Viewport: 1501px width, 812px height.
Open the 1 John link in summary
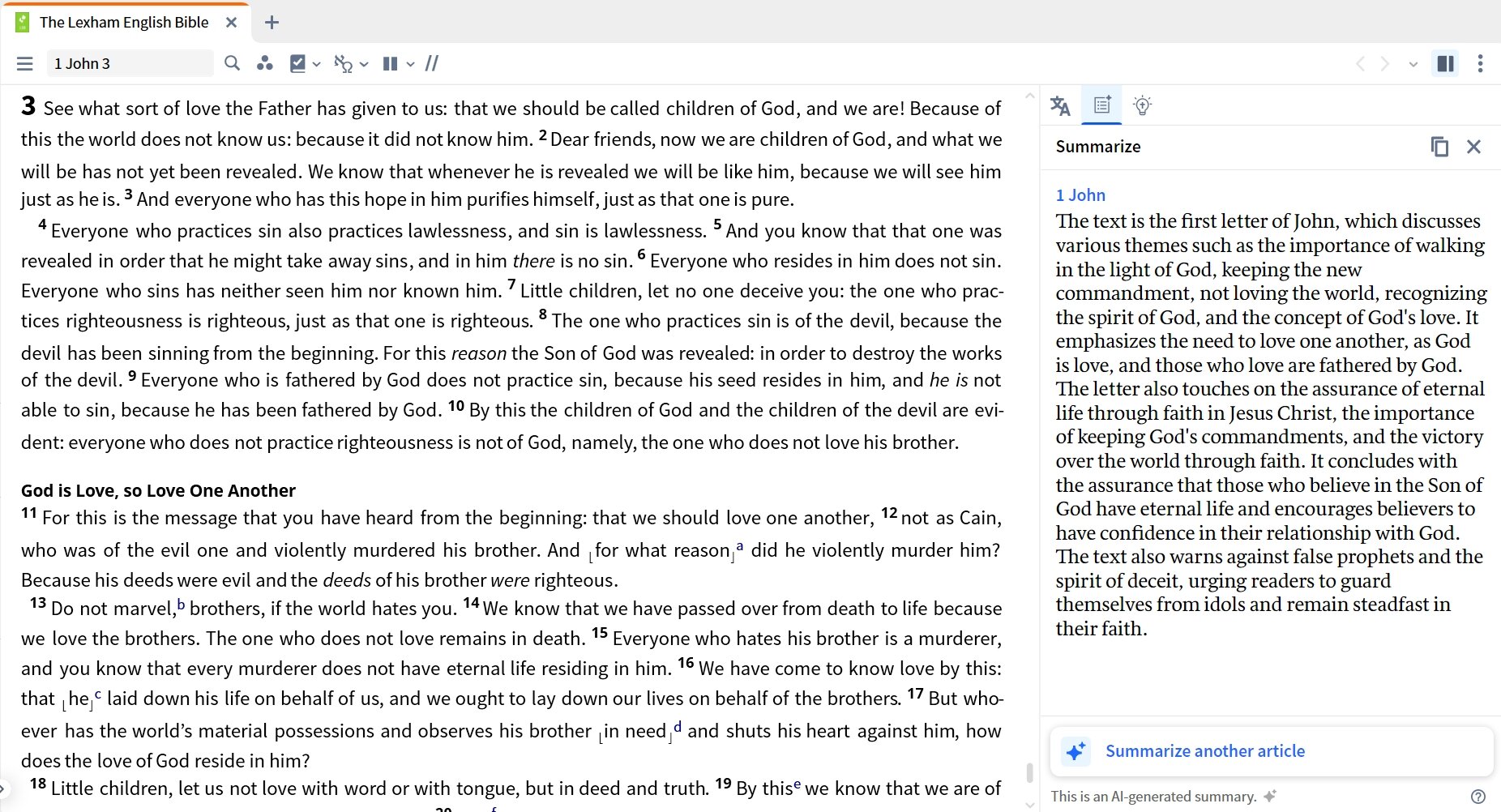tap(1080, 195)
